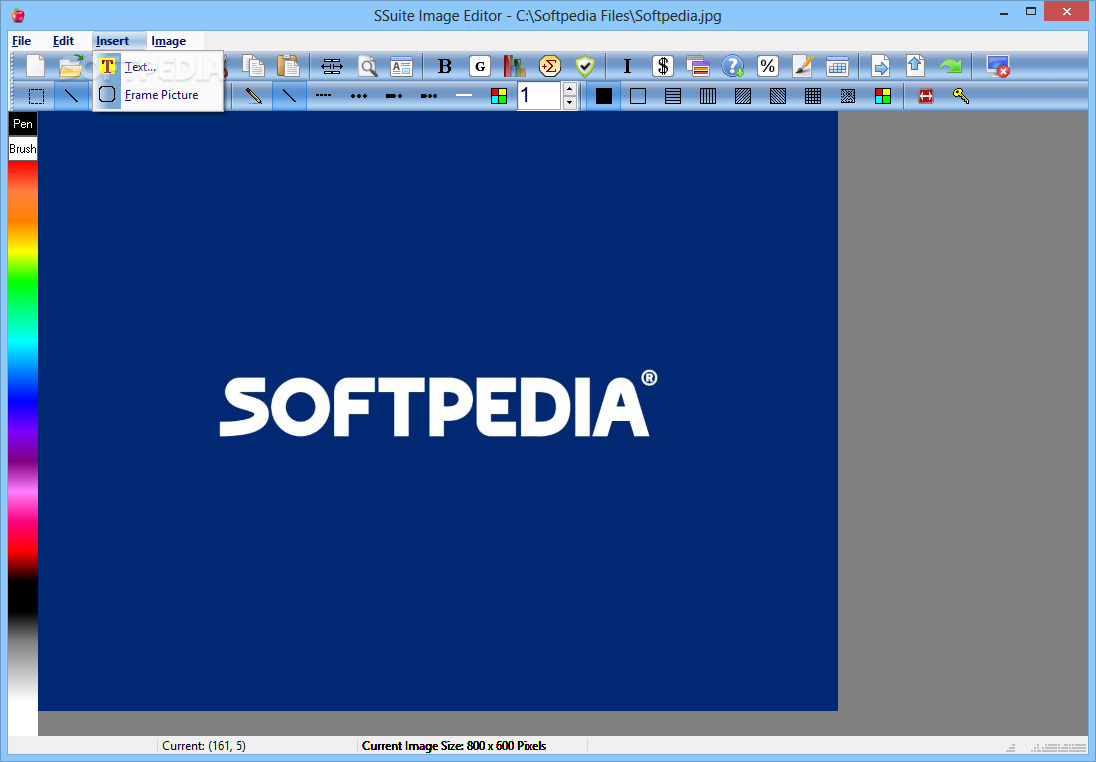Viewport: 1096px width, 762px height.
Task: Click the green curved arrow icon
Action: [x=951, y=66]
